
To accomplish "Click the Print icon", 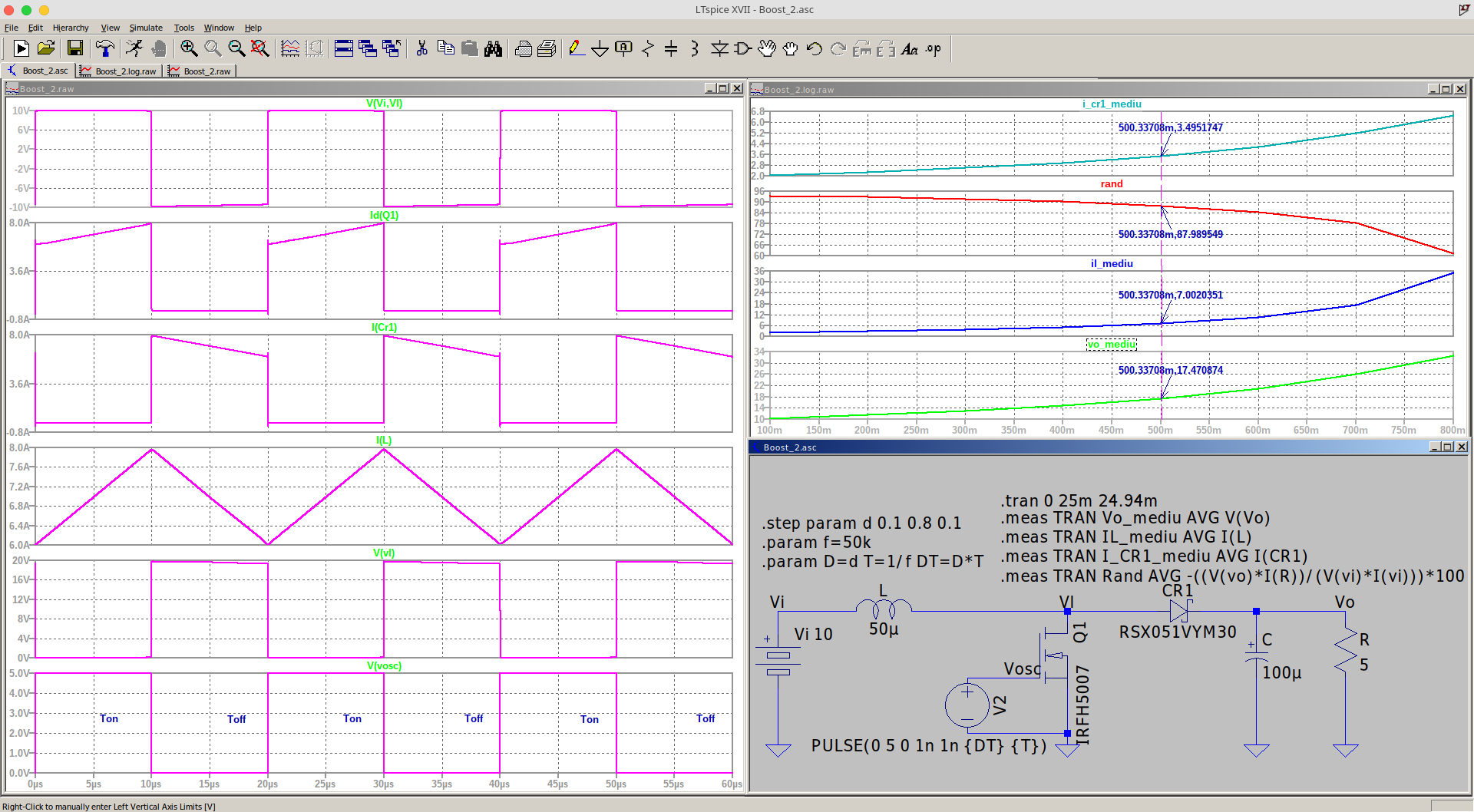I will pos(547,49).
